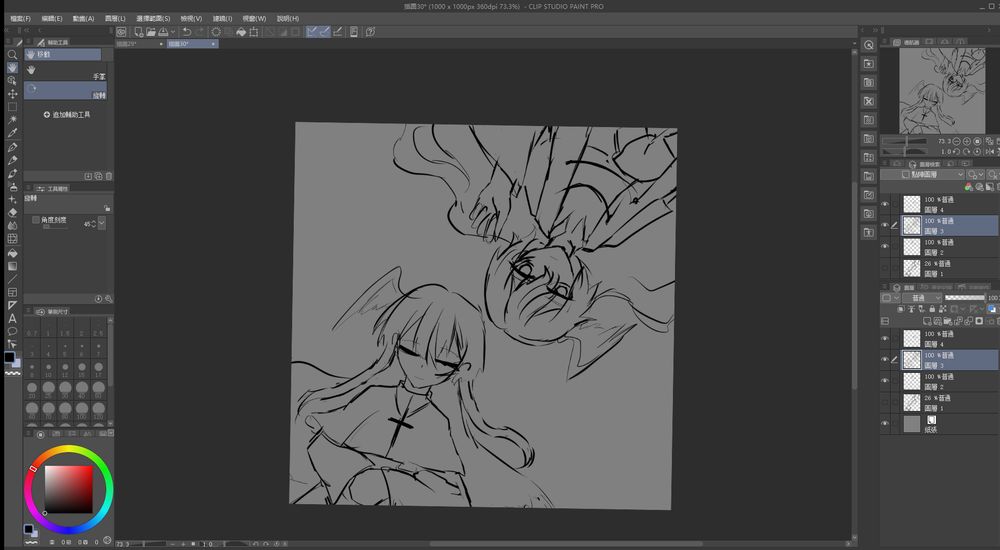Open the save icon dropdown arrow
Viewport: 1000px width, 550px height.
click(173, 31)
